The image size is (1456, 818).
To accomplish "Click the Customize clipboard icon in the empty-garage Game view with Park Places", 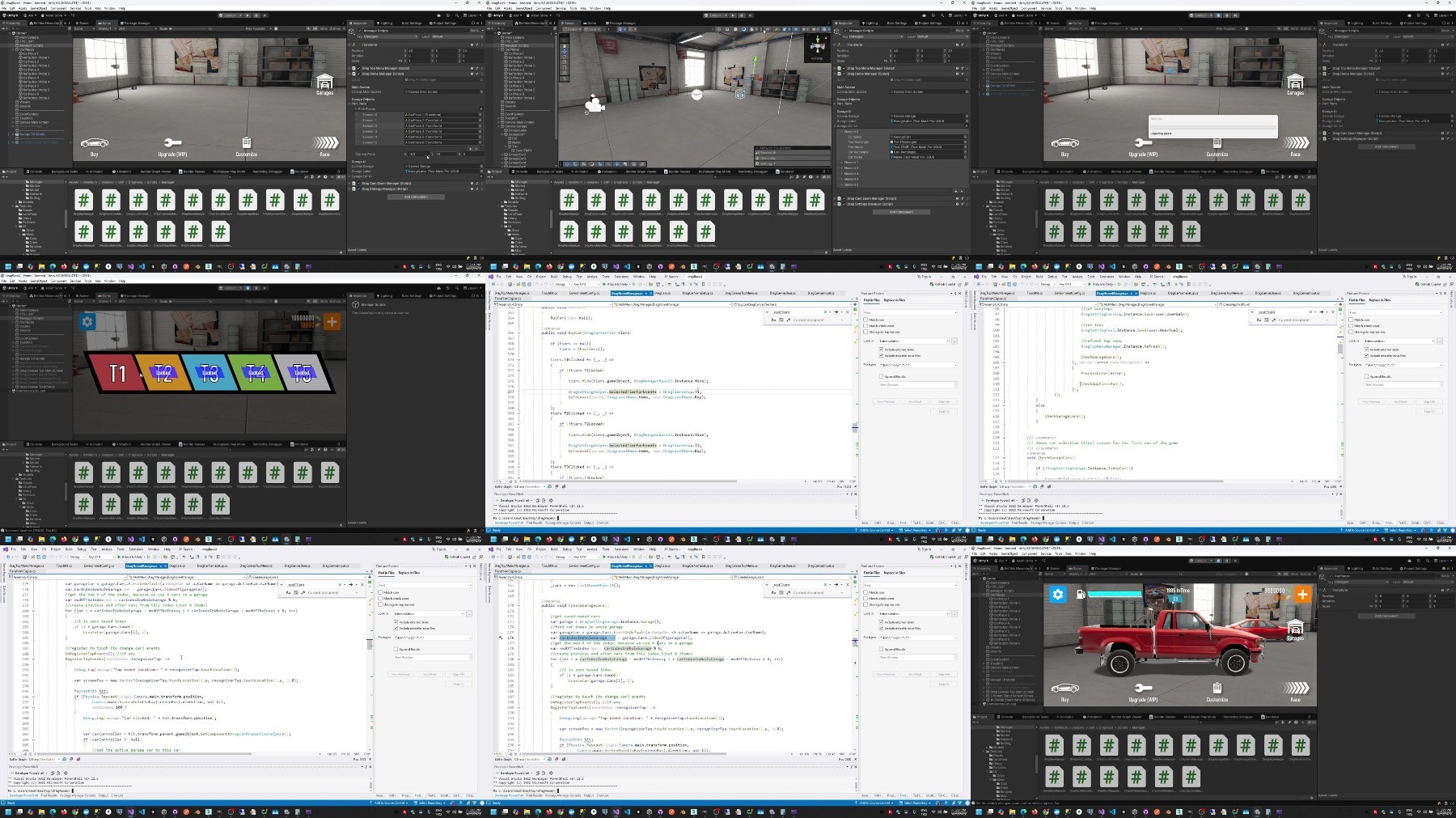I will coord(246,143).
